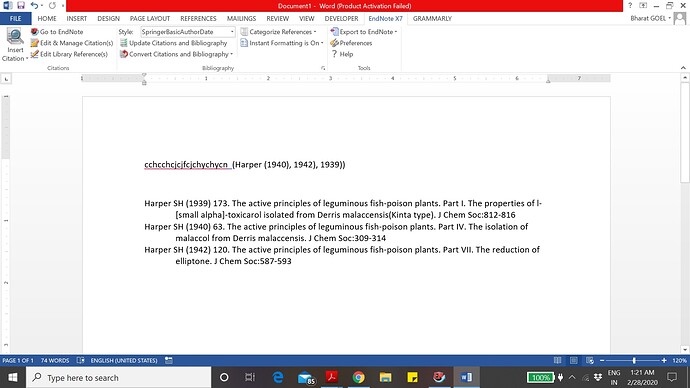Click Edit Library Reference(s)
The height and width of the screenshot is (388, 690).
tap(69, 54)
